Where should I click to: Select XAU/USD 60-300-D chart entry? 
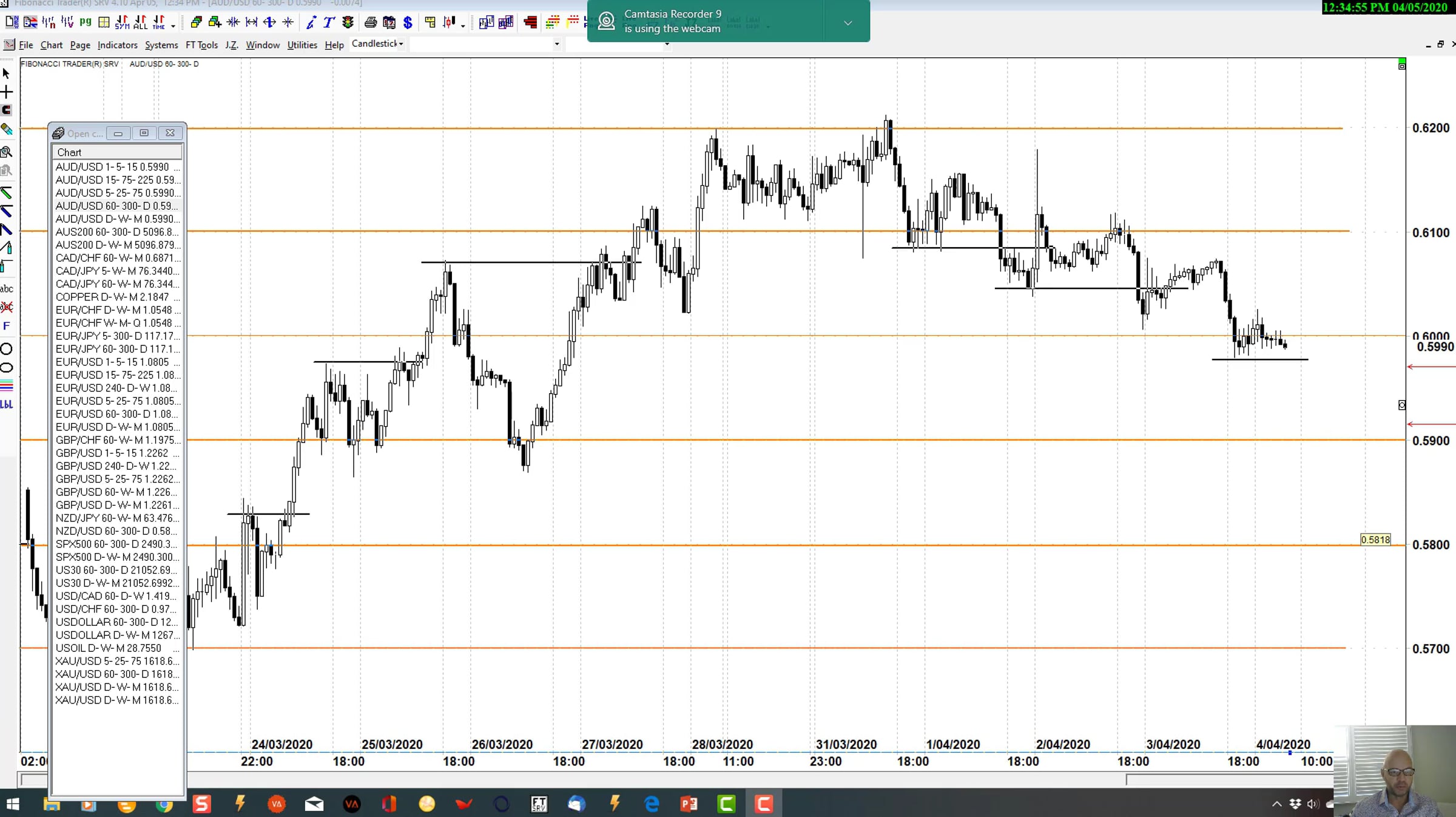pyautogui.click(x=116, y=674)
